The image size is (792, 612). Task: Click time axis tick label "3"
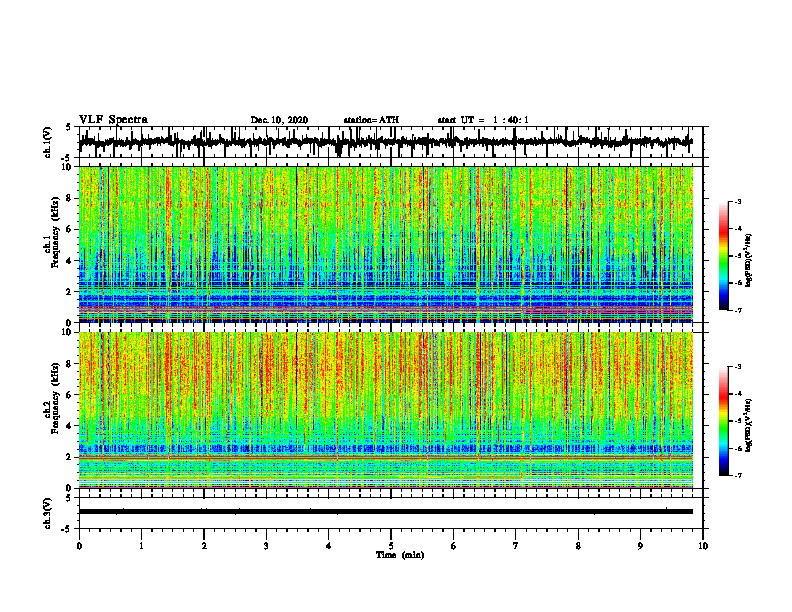[266, 546]
